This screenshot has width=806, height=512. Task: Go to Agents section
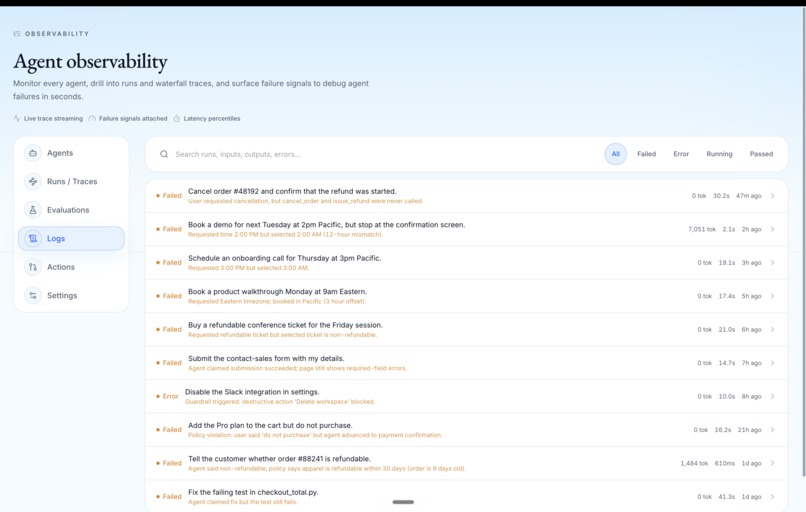[x=71, y=153]
